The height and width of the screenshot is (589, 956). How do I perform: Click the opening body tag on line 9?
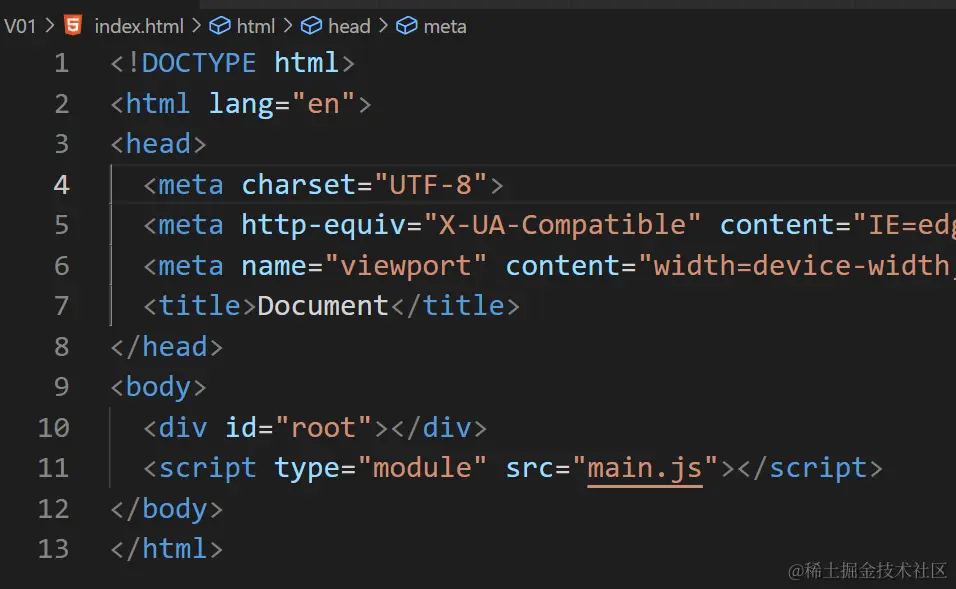tap(158, 387)
